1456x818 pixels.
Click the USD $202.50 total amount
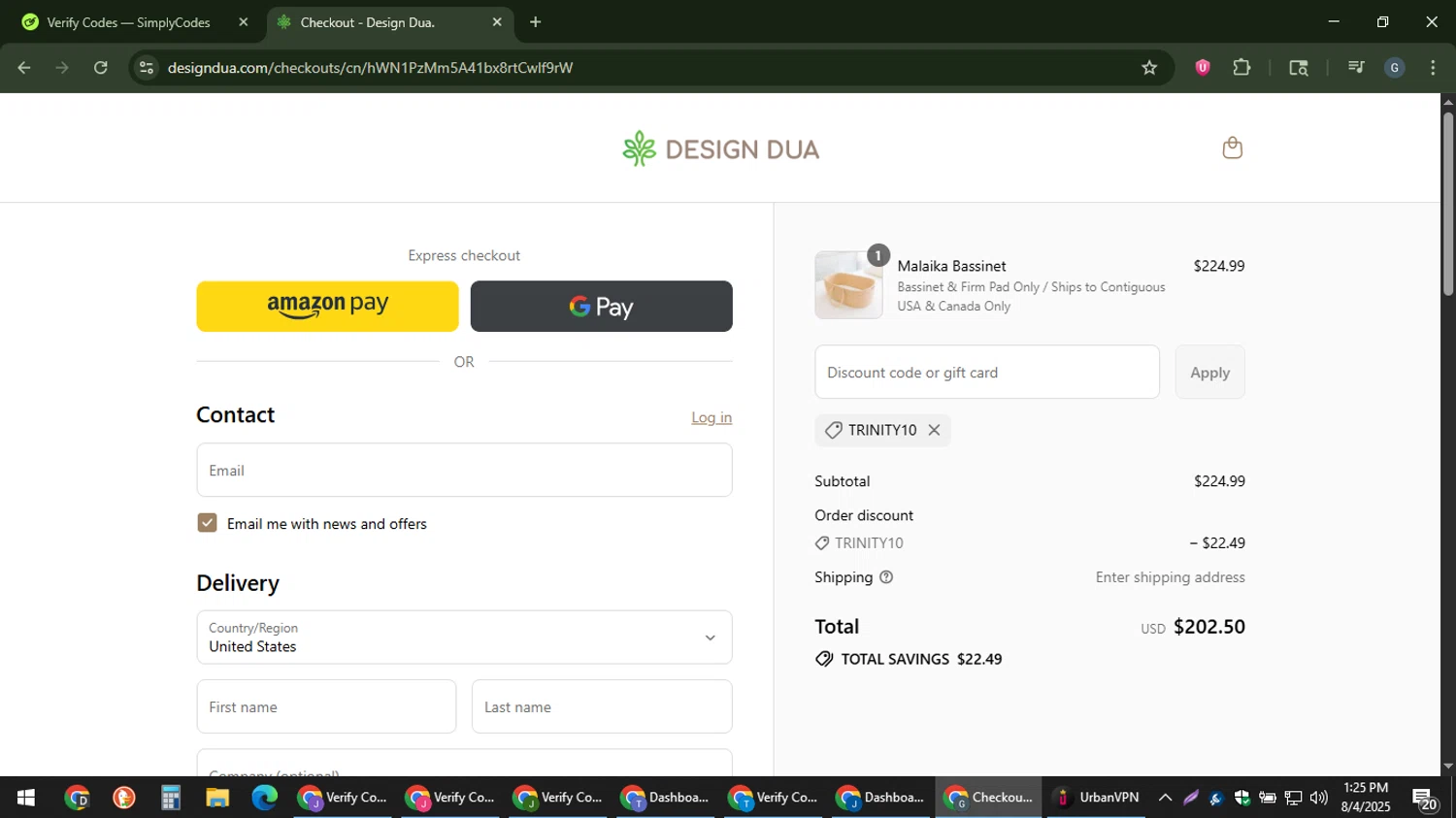(1193, 627)
